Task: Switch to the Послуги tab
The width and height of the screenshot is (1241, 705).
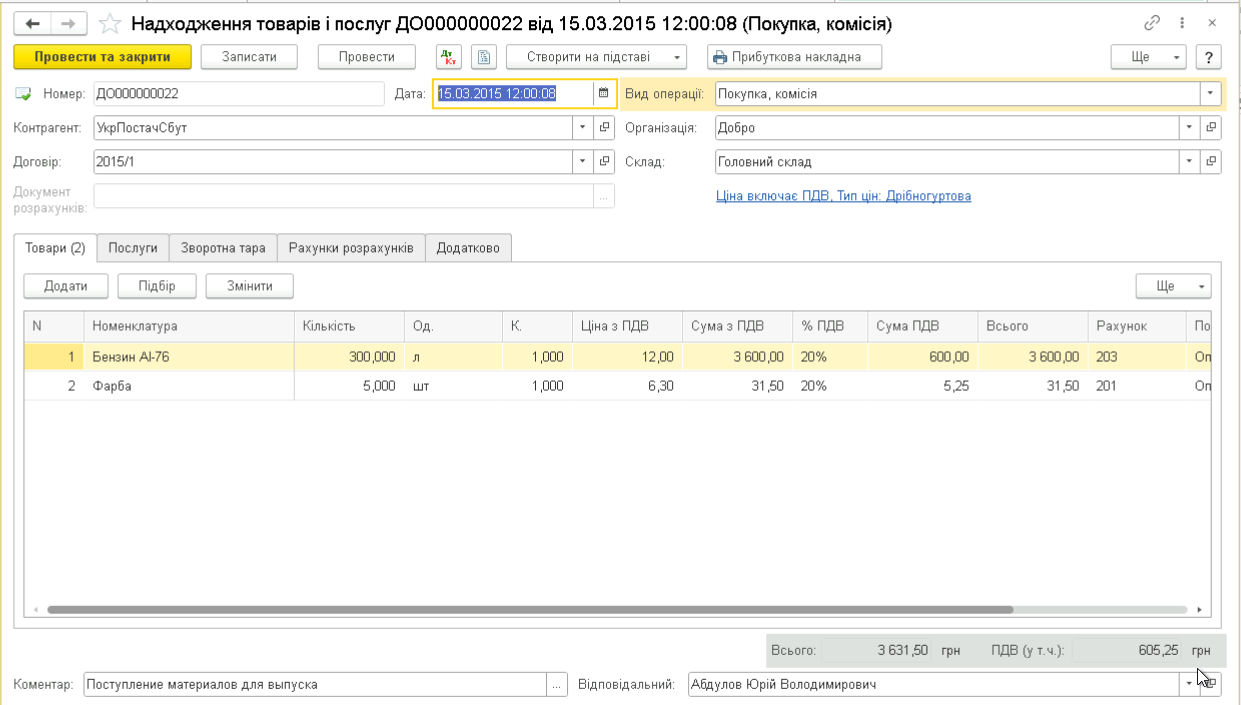Action: tap(133, 248)
